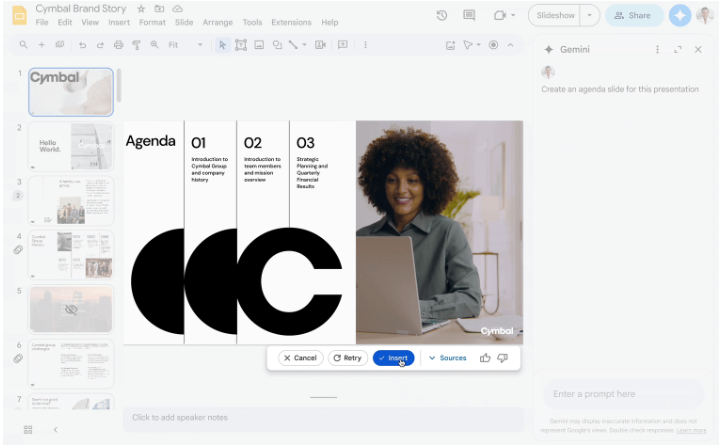Viewport: 723px width, 447px height.
Task: Open the Slideshow dropdown arrow
Action: point(589,15)
